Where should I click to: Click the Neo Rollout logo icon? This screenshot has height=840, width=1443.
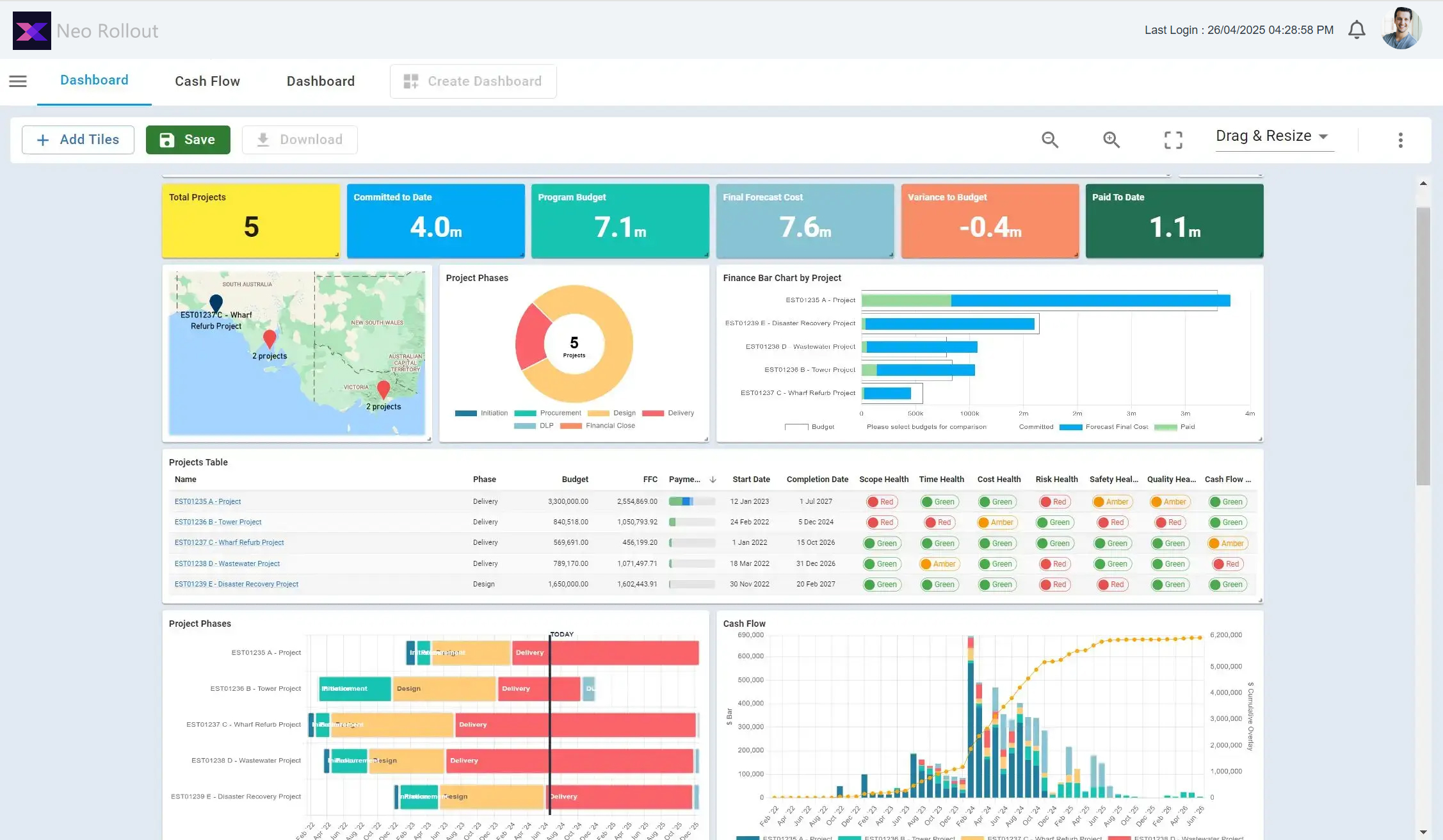pos(32,31)
